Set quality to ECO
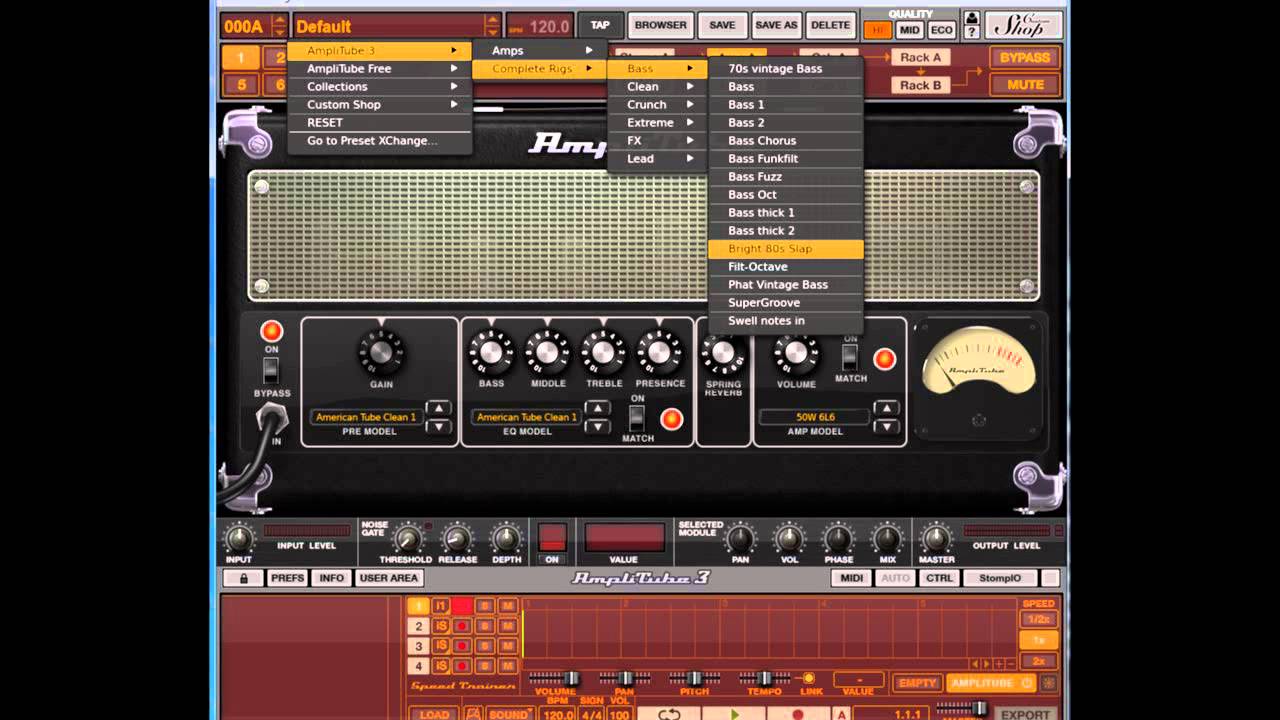 [941, 30]
